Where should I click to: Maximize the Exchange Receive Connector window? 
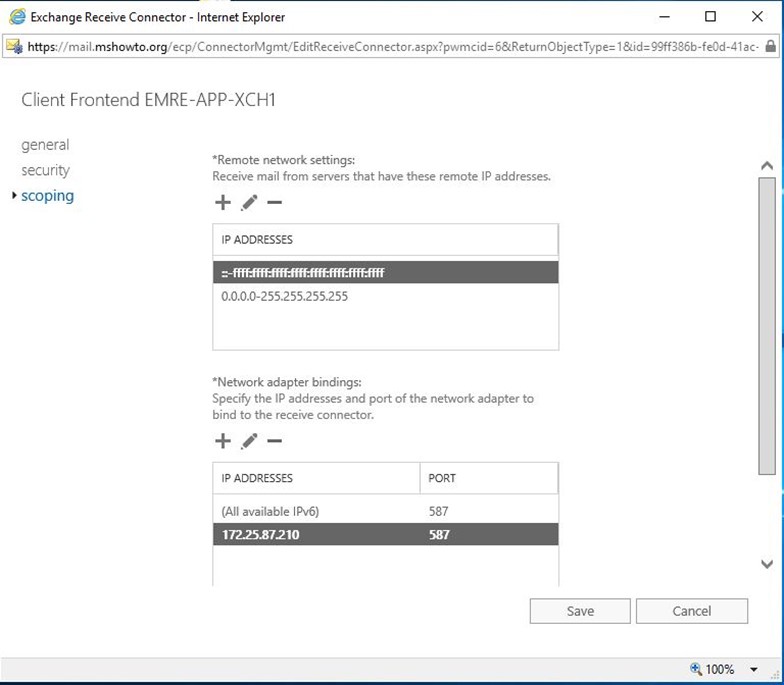click(710, 16)
